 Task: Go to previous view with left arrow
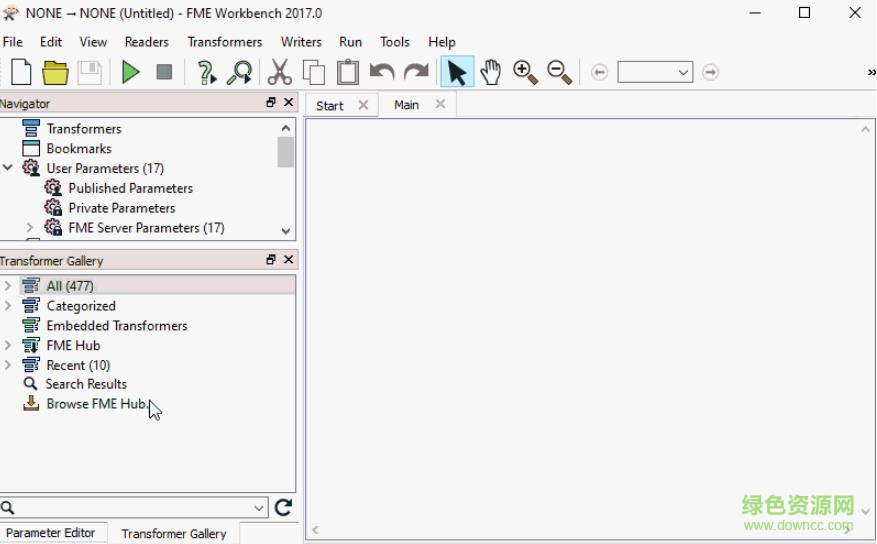[x=599, y=72]
